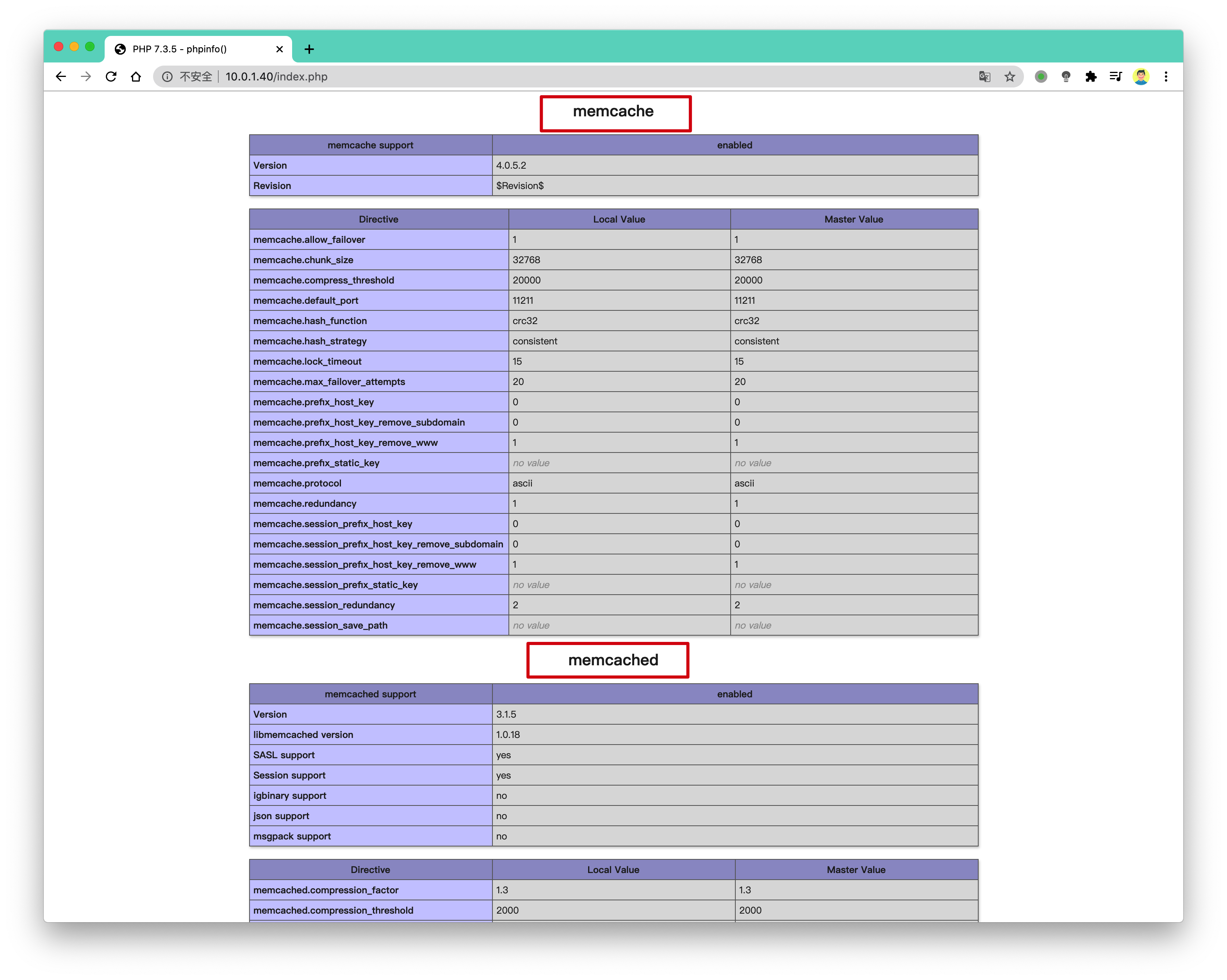The image size is (1227, 980).
Task: Click memcache.max_failover_attempts directive name
Action: tap(329, 381)
